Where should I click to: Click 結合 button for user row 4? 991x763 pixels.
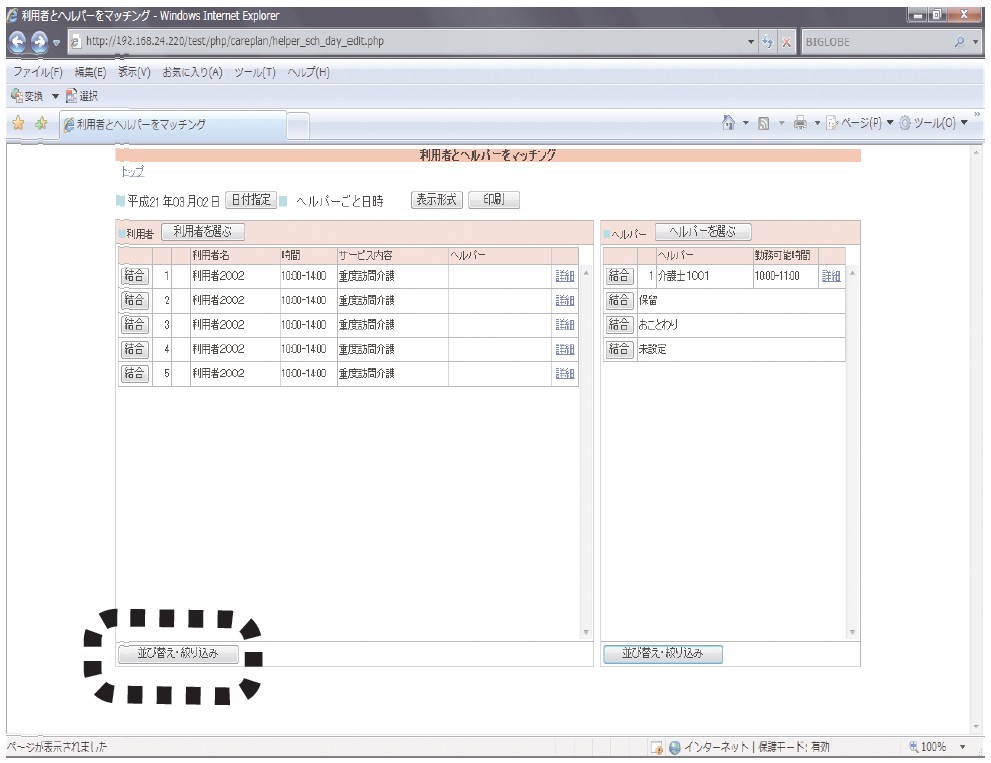(x=135, y=349)
